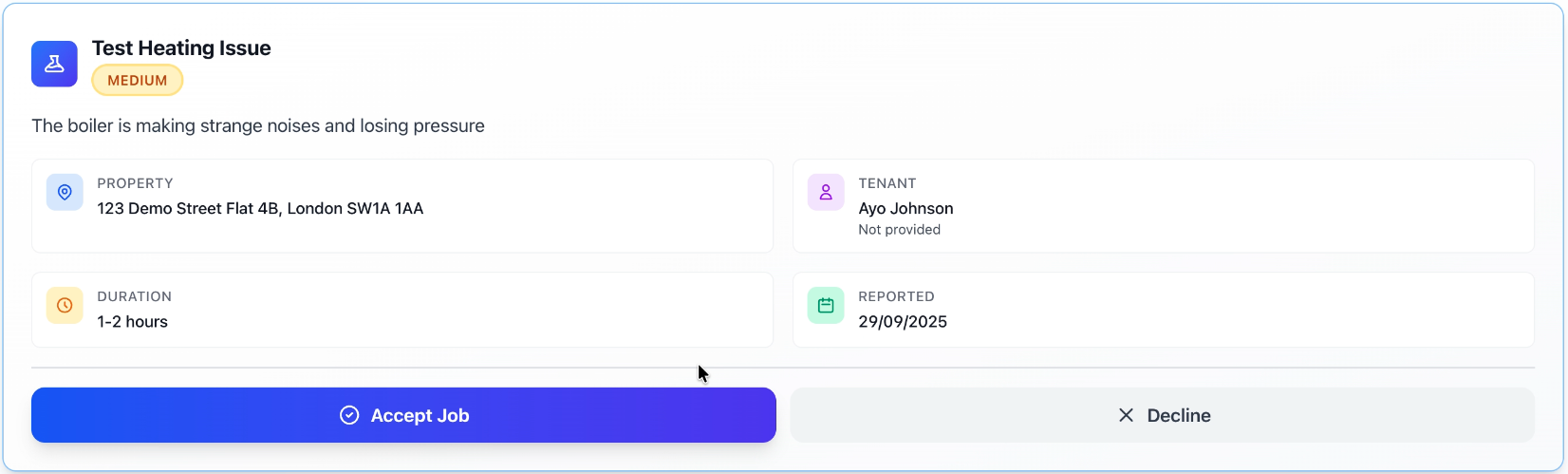Viewport: 1568px width, 474px height.
Task: Click the clock icon in Duration card
Action: point(65,305)
